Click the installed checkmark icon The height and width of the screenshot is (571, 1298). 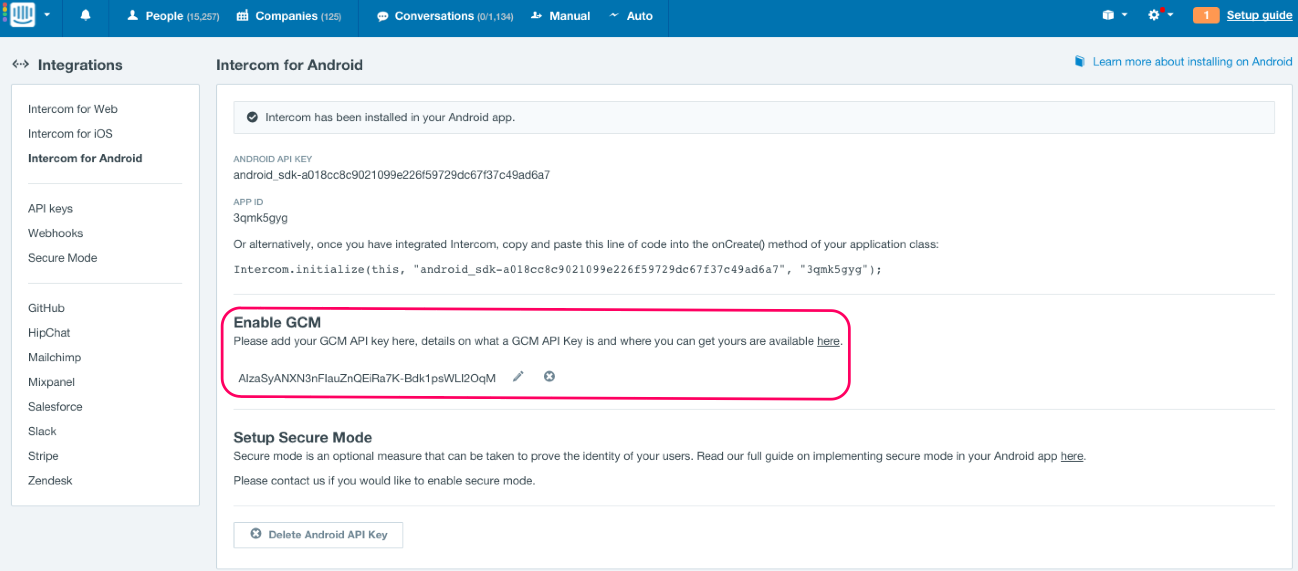(251, 117)
